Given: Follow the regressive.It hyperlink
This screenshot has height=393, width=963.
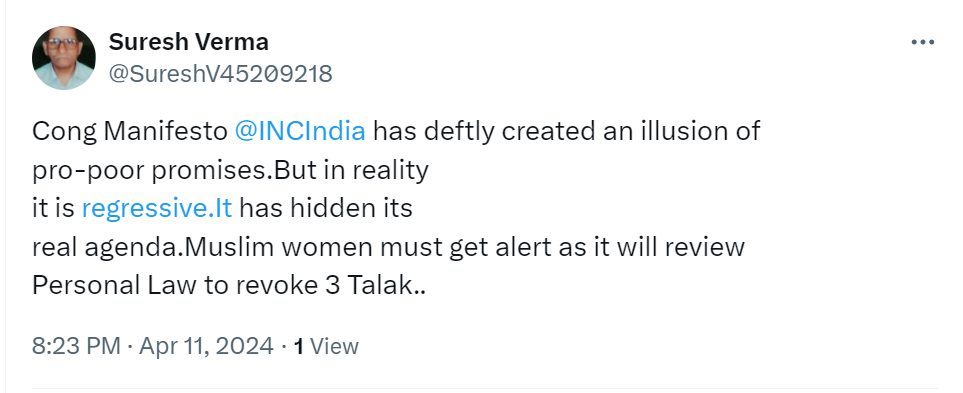Looking at the screenshot, I should pyautogui.click(x=157, y=209).
